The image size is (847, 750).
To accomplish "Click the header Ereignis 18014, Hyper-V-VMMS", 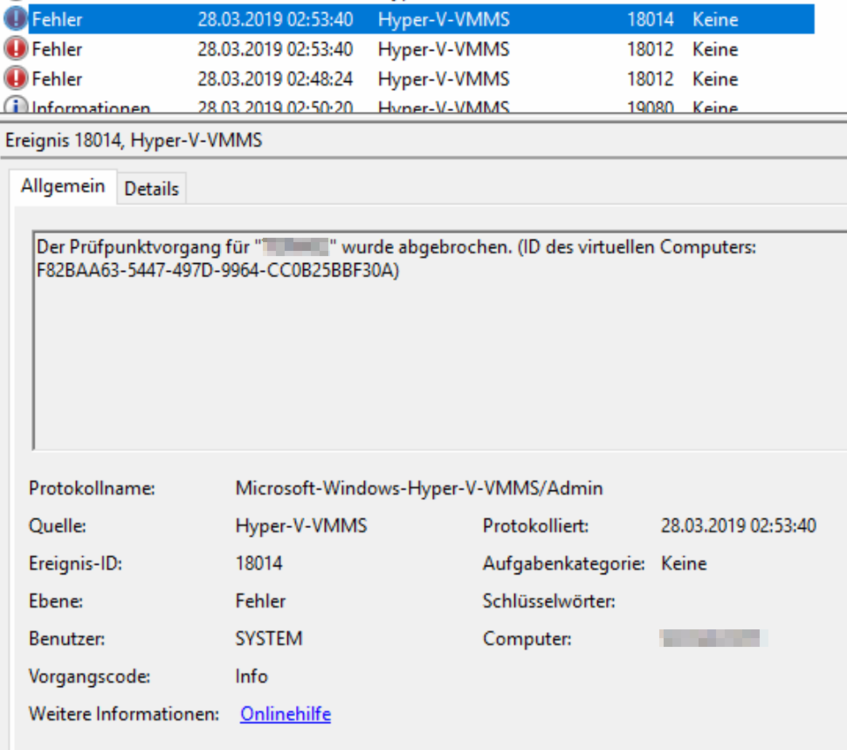I will coord(134,141).
